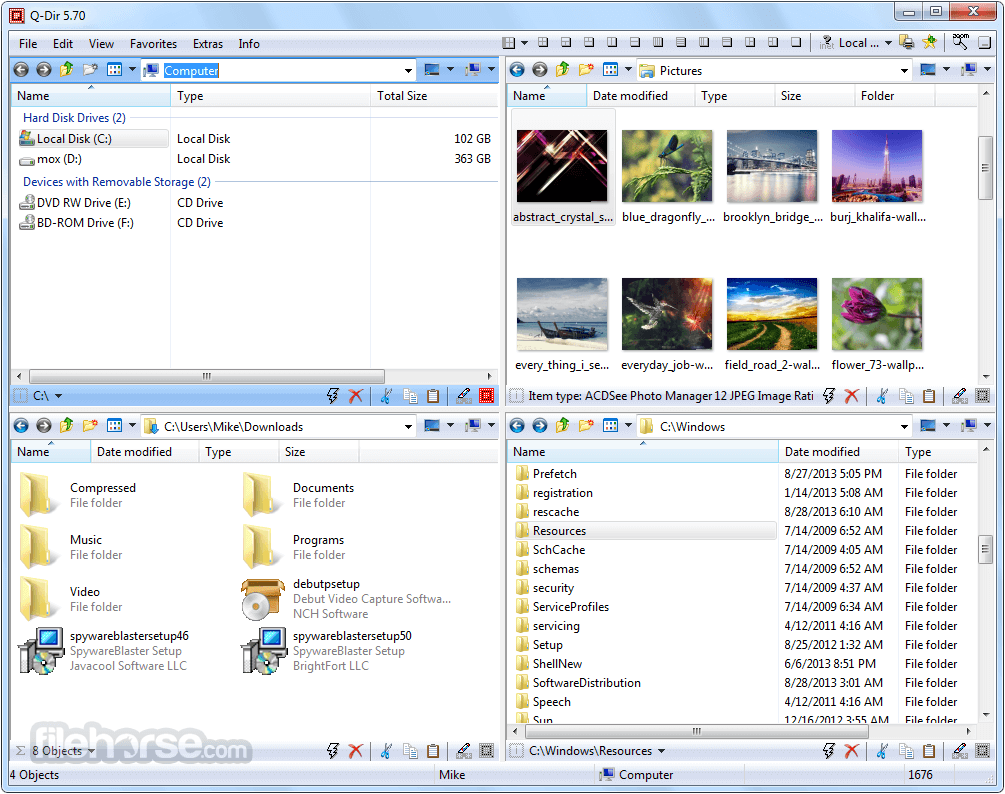Click the scissors cut icon in Downloads pane

pos(385,751)
